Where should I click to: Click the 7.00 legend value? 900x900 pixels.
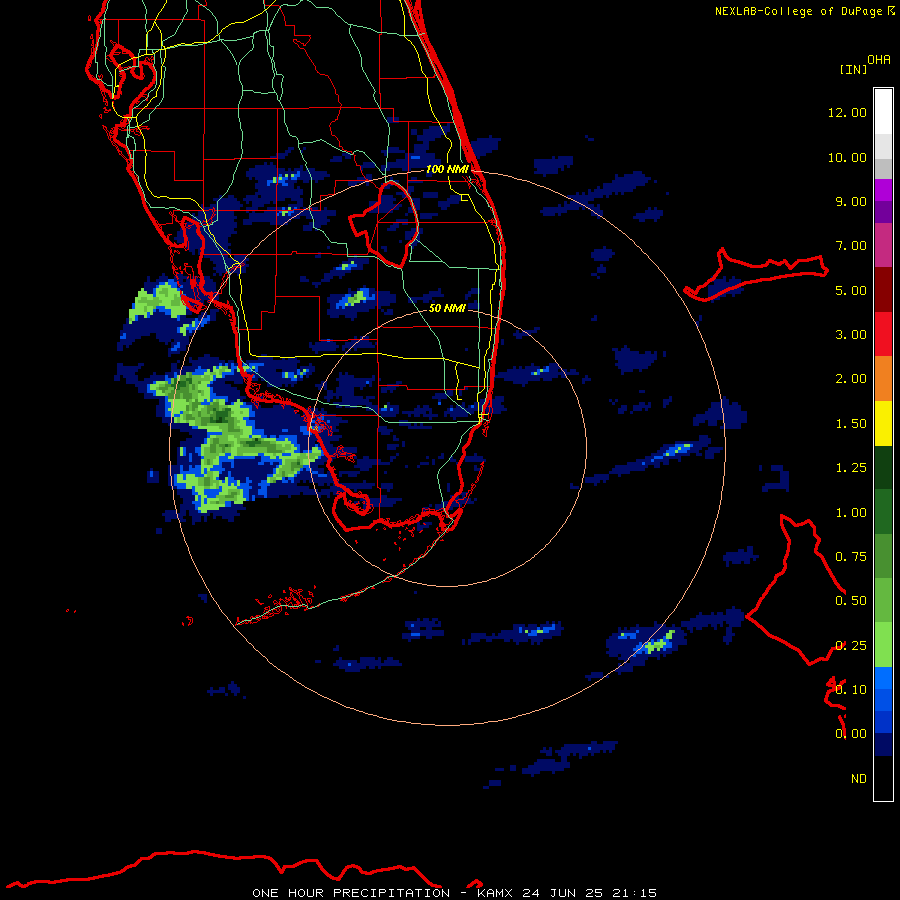[x=851, y=246]
